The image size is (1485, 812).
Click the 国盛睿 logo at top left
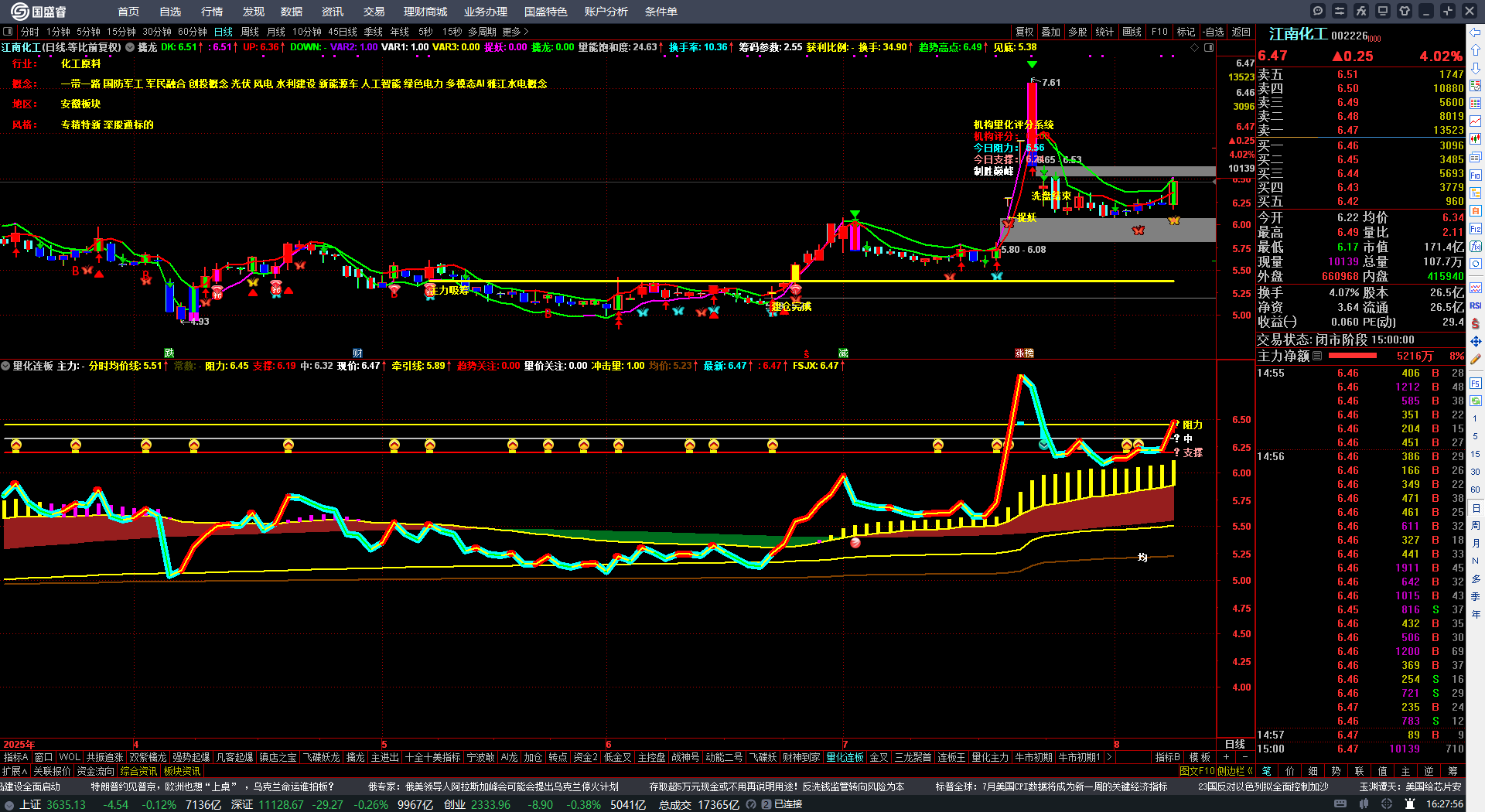[39, 12]
